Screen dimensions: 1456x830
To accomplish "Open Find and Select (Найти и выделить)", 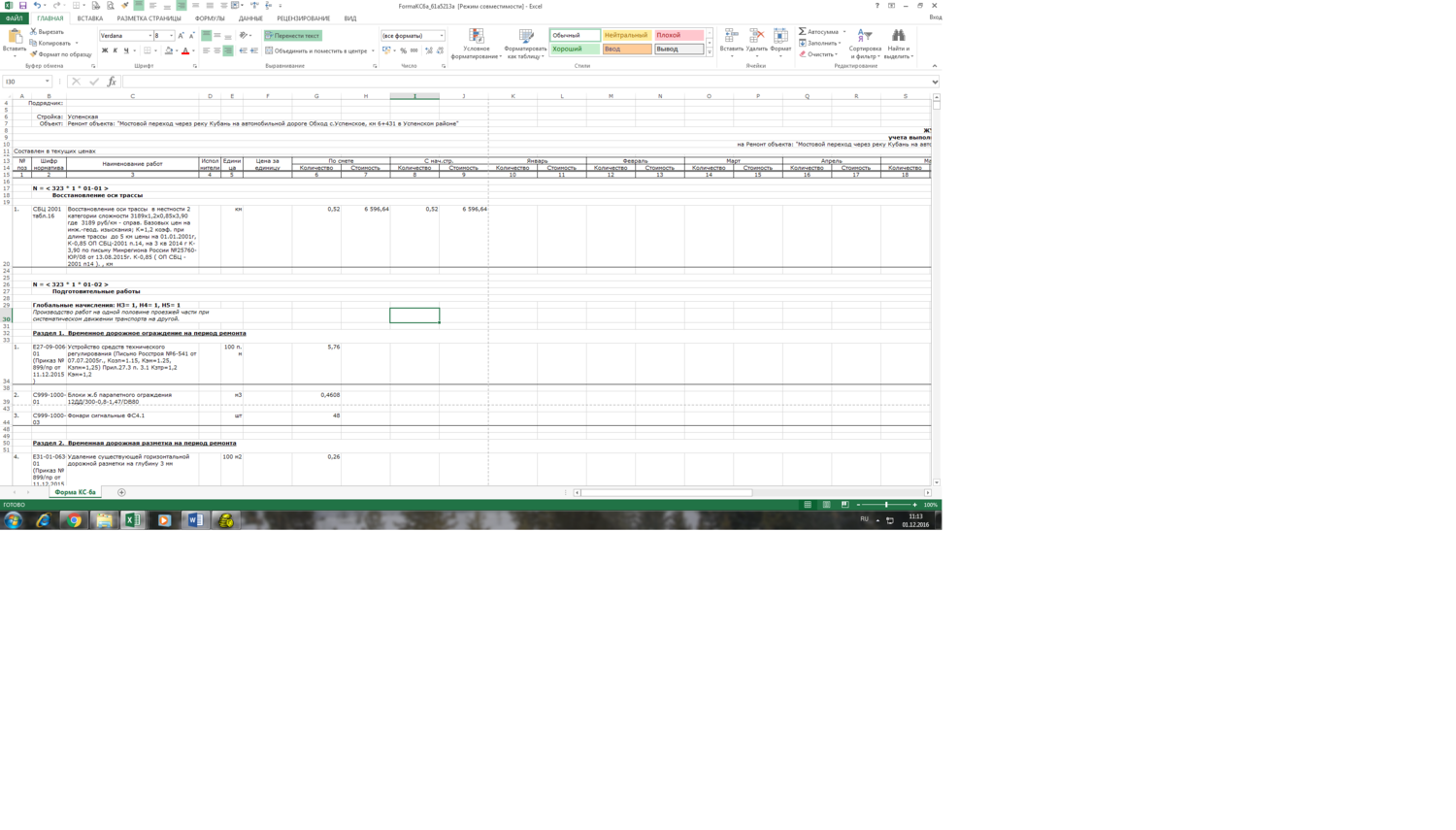I will click(899, 44).
